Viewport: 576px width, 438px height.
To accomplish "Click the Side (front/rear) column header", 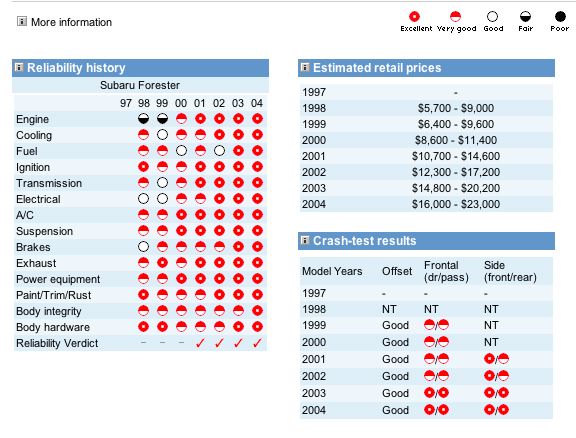I will [510, 271].
